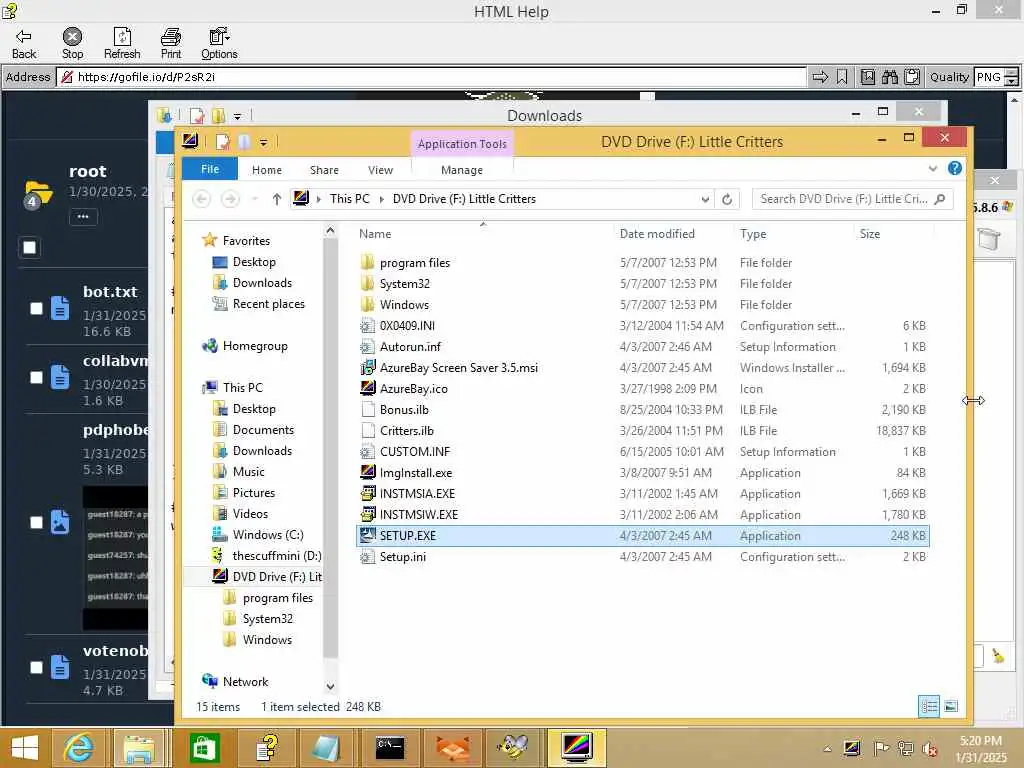Click This PC in the breadcrumb path
The width and height of the screenshot is (1024, 768).
[349, 199]
